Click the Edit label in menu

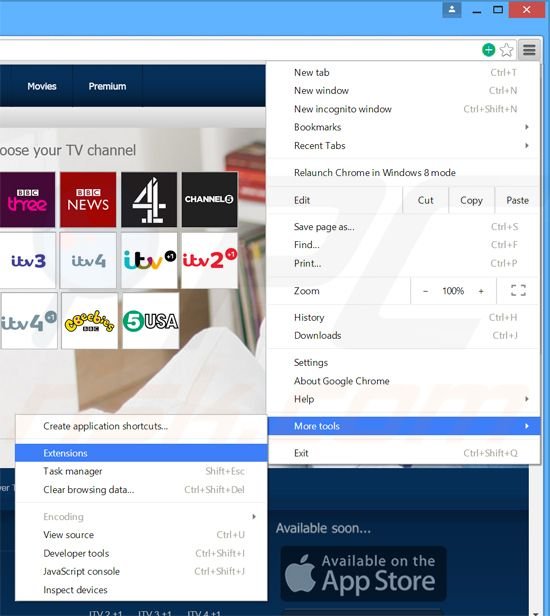point(302,200)
